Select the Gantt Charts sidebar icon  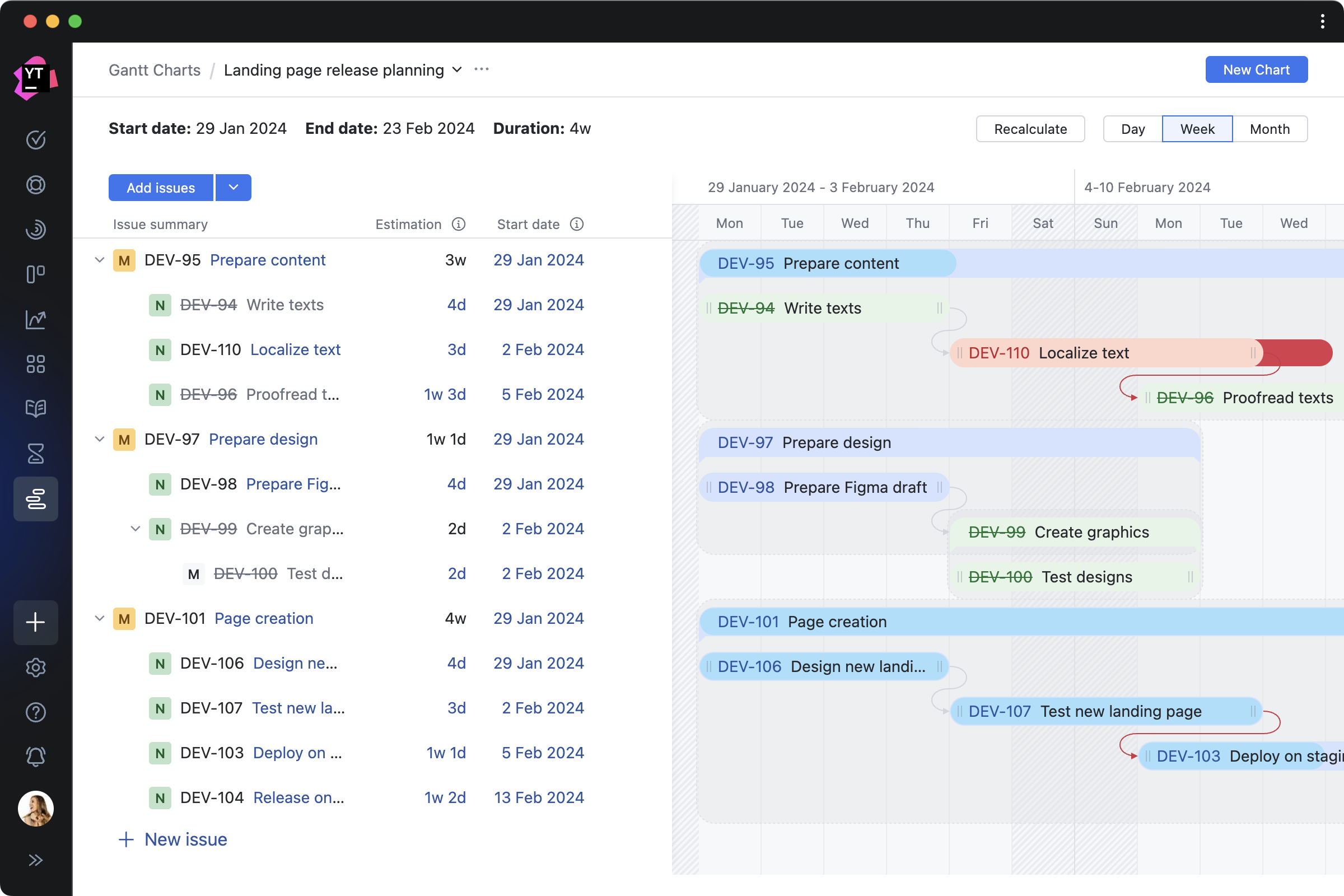click(35, 499)
